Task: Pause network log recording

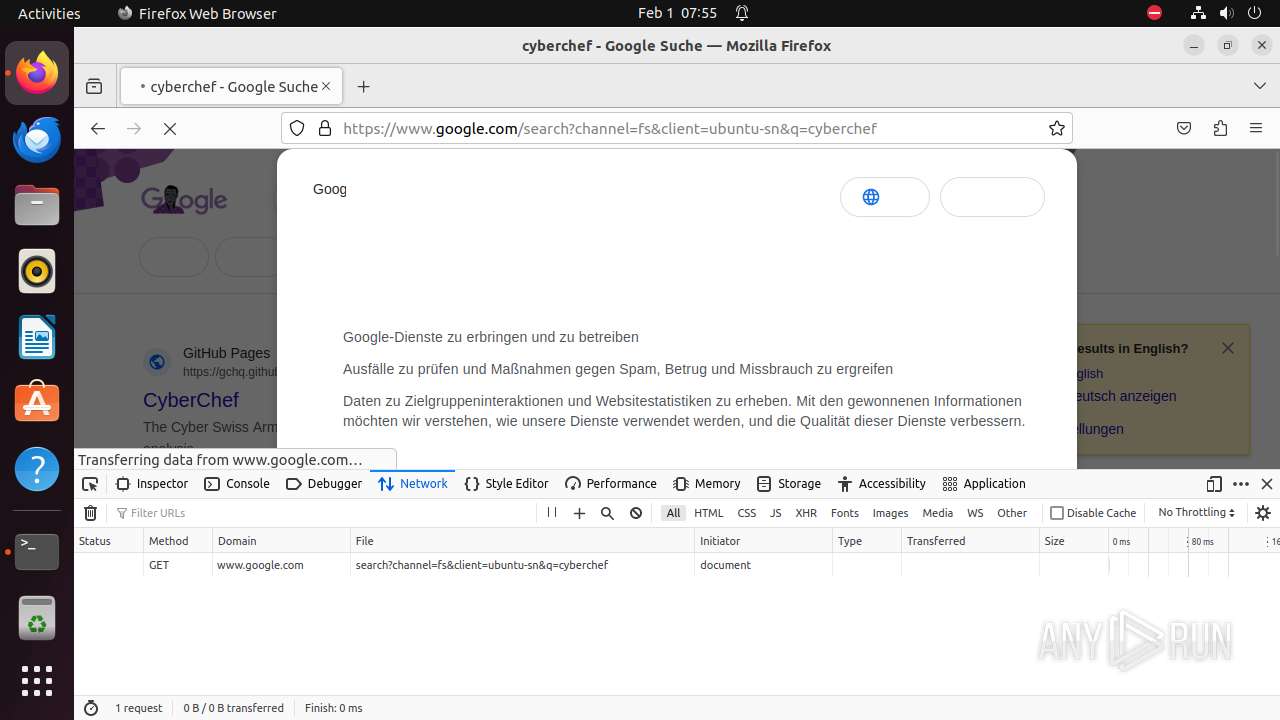Action: (x=552, y=513)
